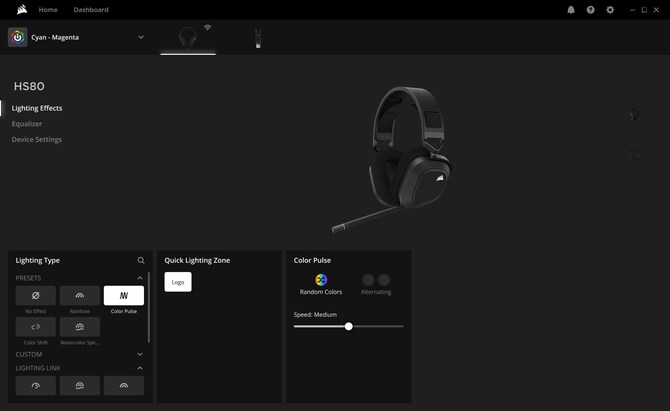Maximize the iCUE window
This screenshot has height=411, width=670.
644,10
